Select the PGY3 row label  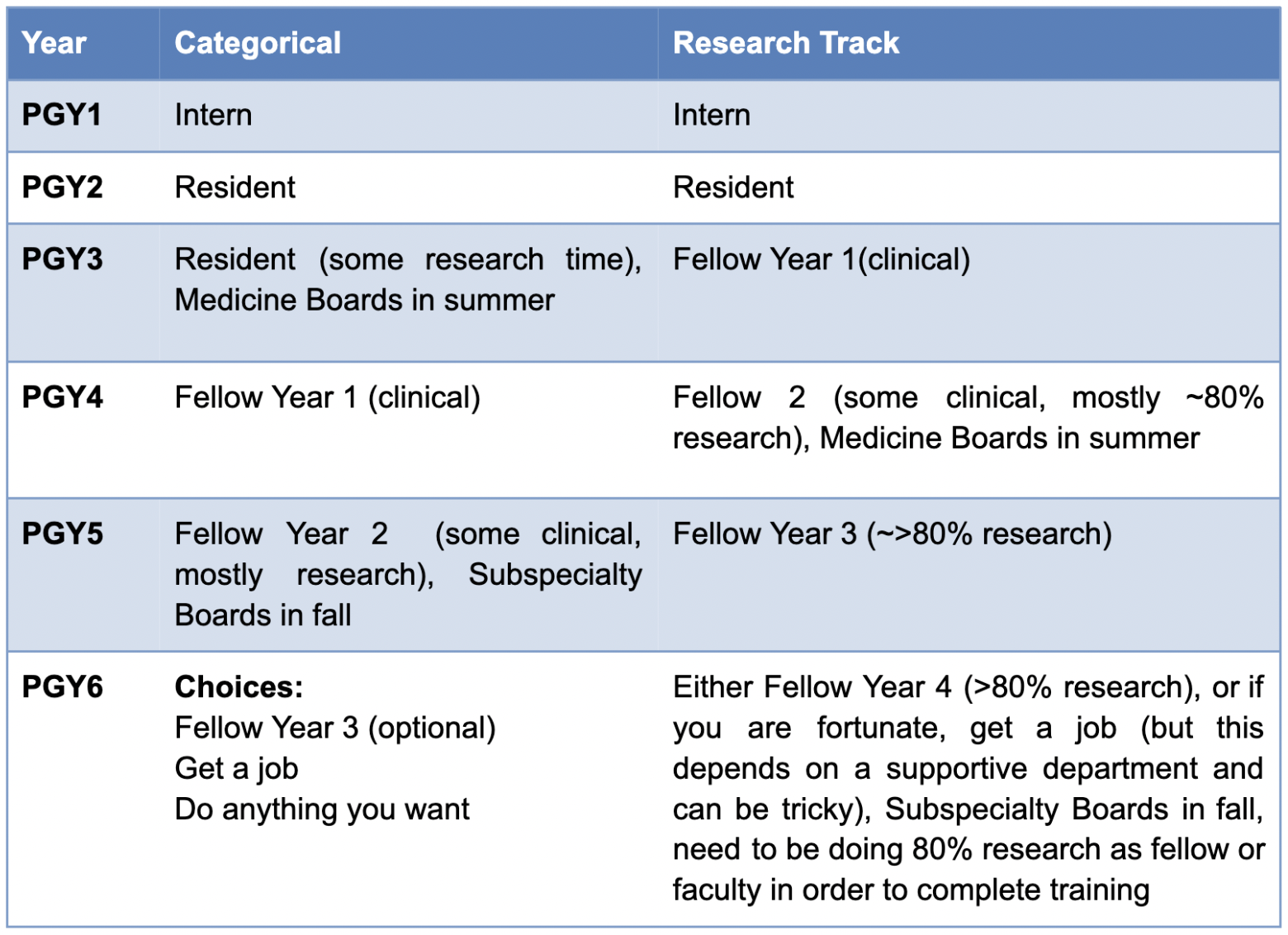pos(63,259)
